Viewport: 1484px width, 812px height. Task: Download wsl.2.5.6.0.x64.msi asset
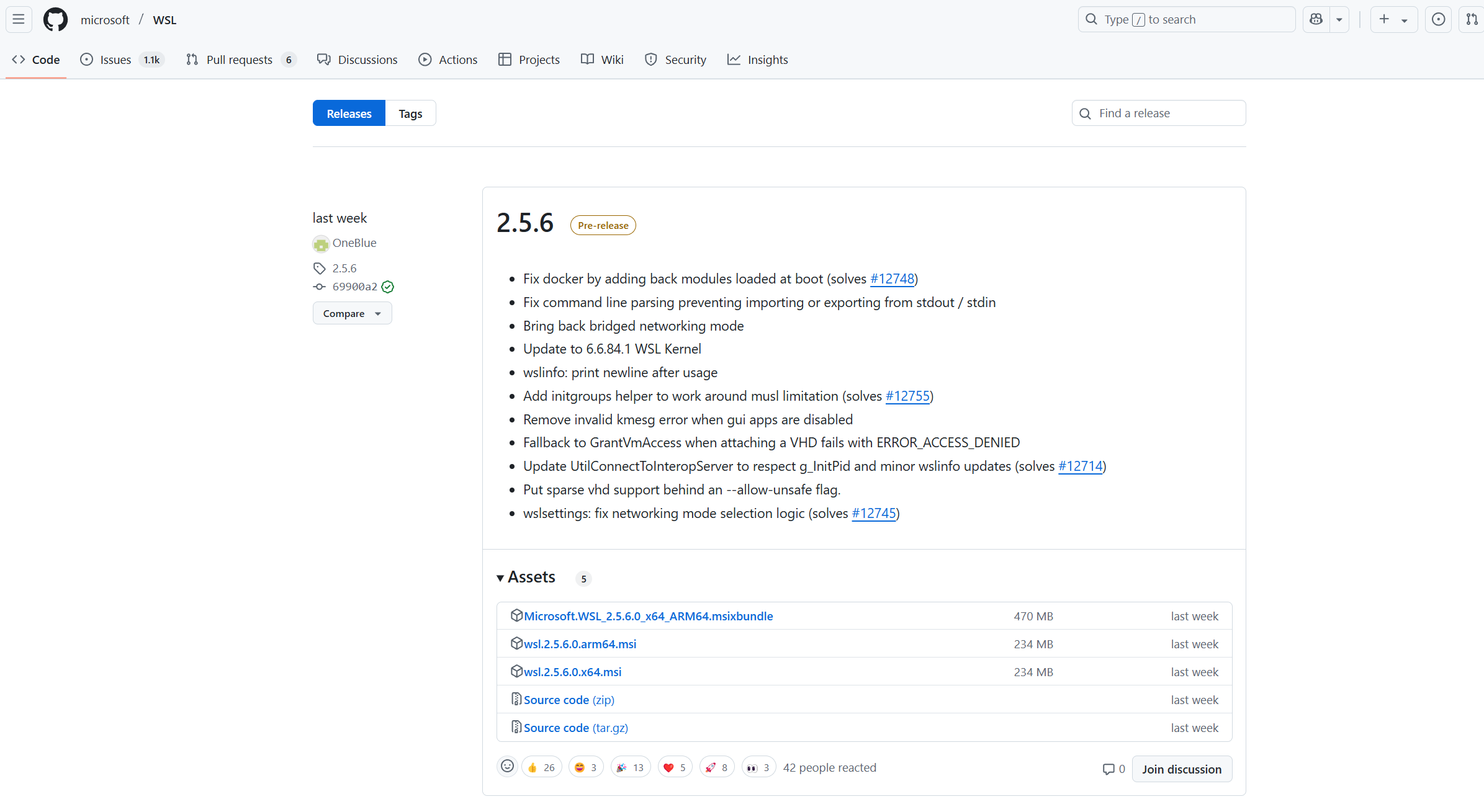[572, 672]
